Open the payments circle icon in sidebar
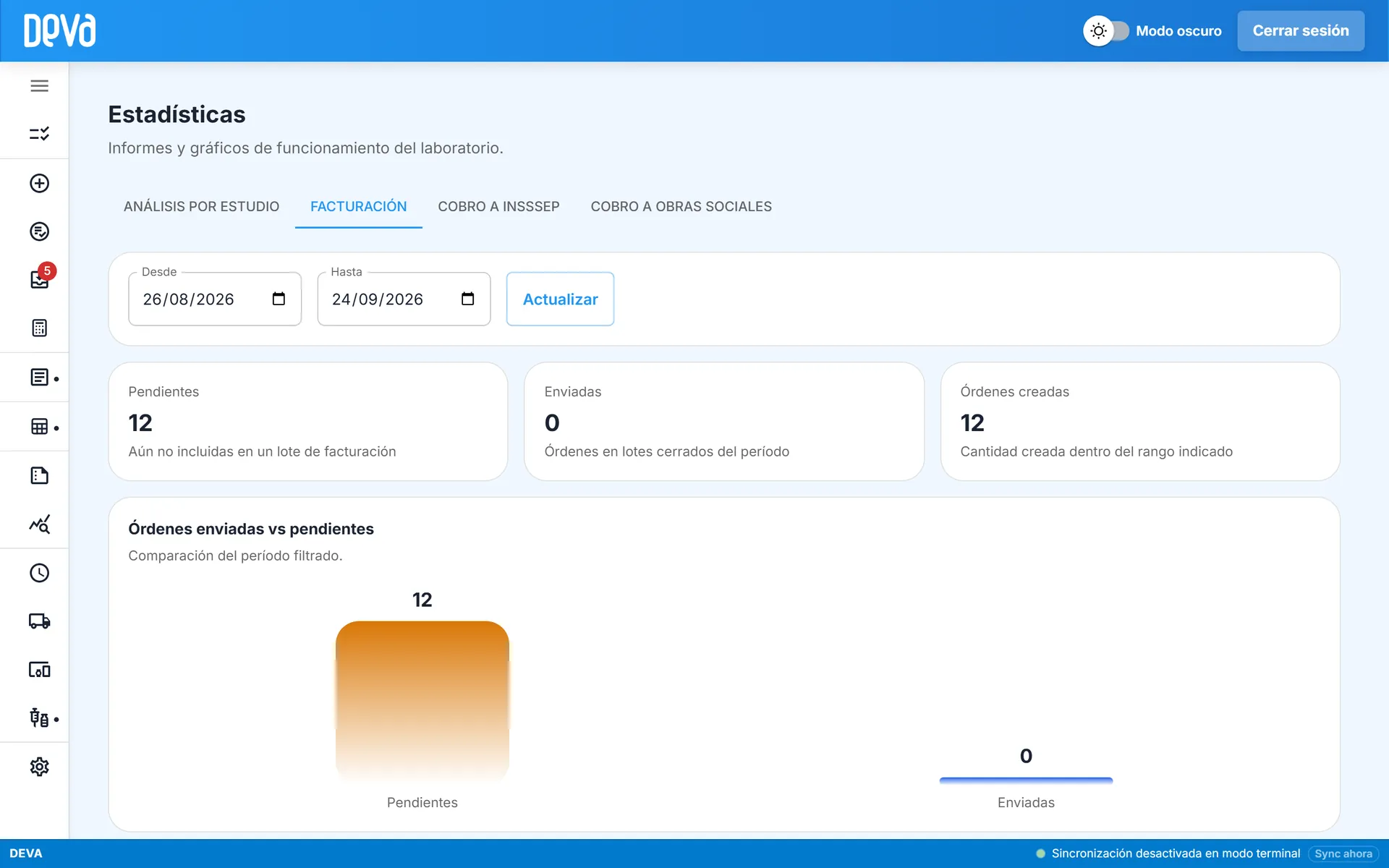 click(x=39, y=231)
